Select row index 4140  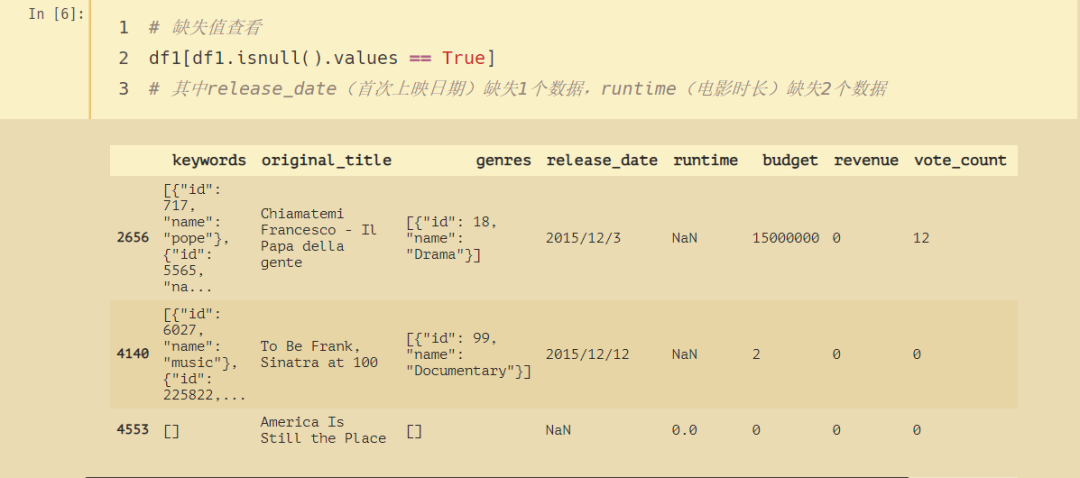pyautogui.click(x=133, y=354)
